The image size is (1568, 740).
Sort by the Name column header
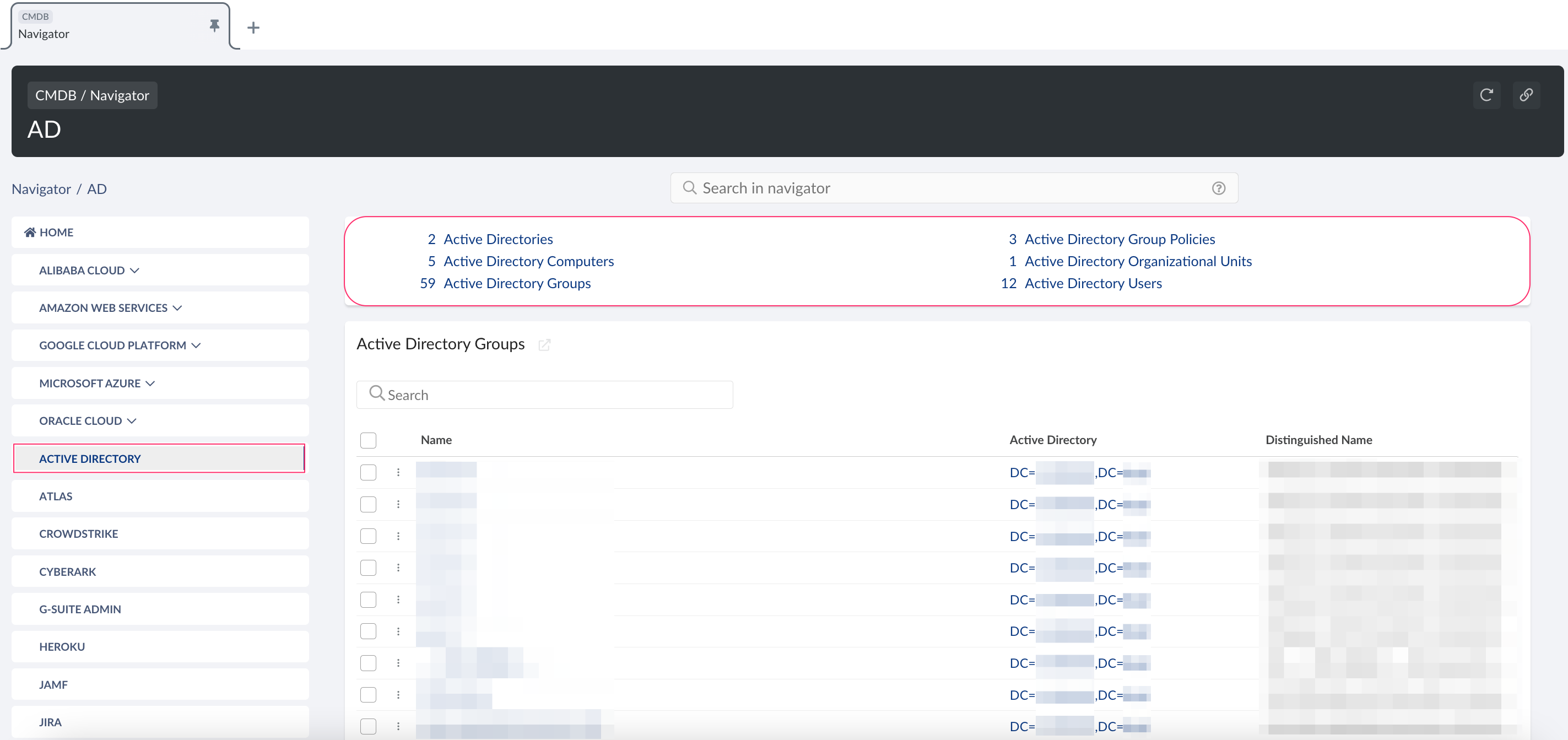[436, 440]
